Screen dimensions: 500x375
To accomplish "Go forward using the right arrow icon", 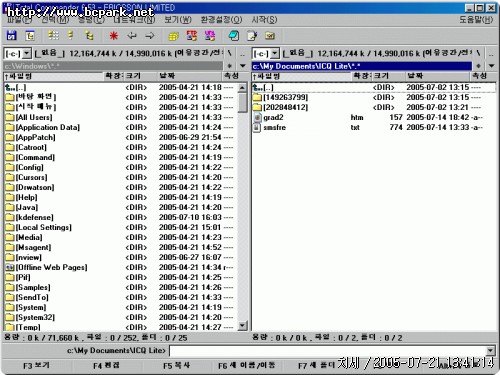I will pyautogui.click(x=150, y=36).
